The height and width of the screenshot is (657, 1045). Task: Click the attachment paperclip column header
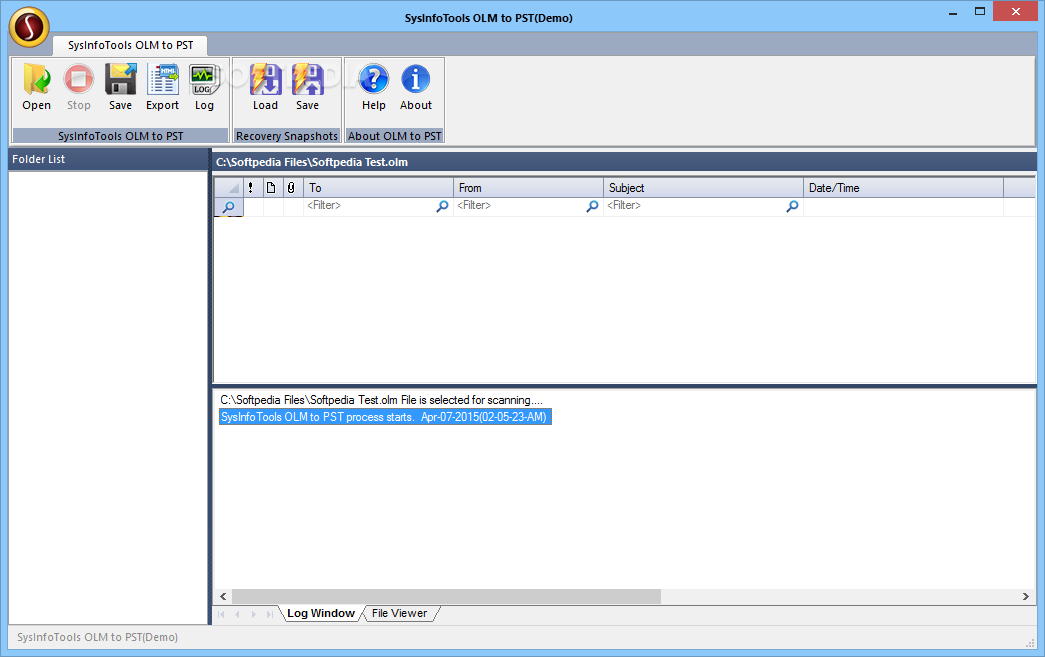pyautogui.click(x=291, y=188)
